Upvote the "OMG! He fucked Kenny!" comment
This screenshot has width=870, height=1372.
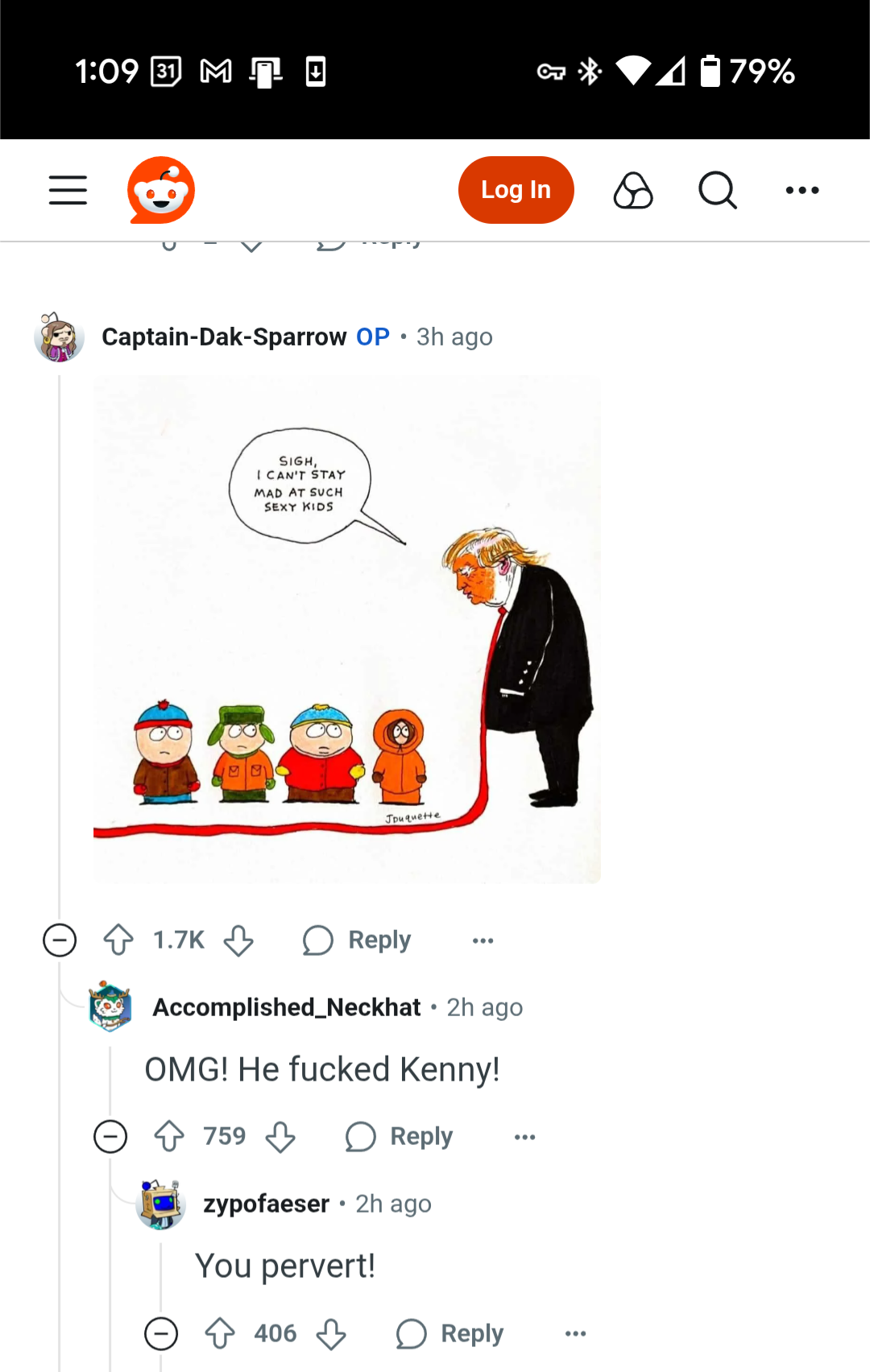[x=169, y=1136]
